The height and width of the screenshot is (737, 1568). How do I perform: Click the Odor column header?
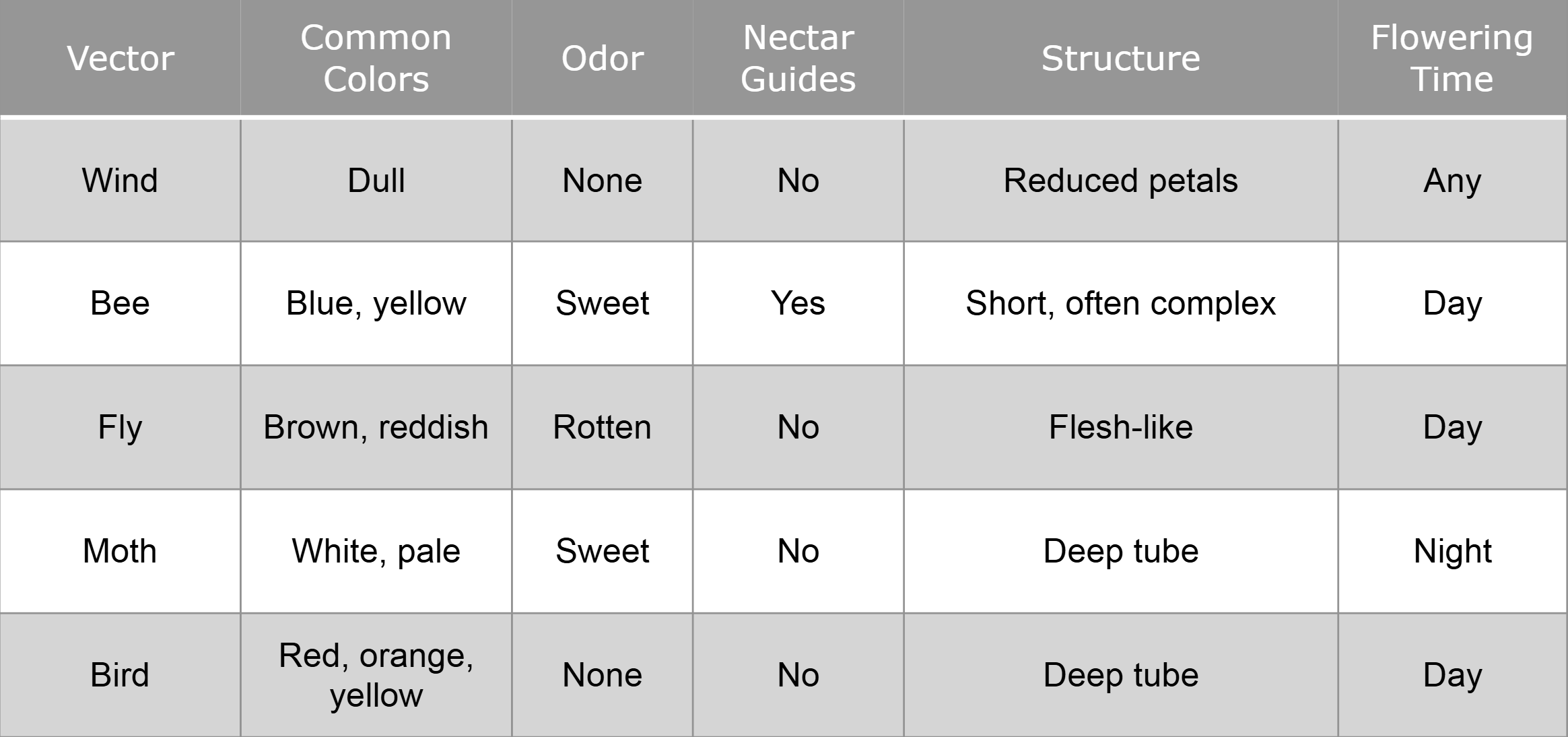(x=602, y=58)
